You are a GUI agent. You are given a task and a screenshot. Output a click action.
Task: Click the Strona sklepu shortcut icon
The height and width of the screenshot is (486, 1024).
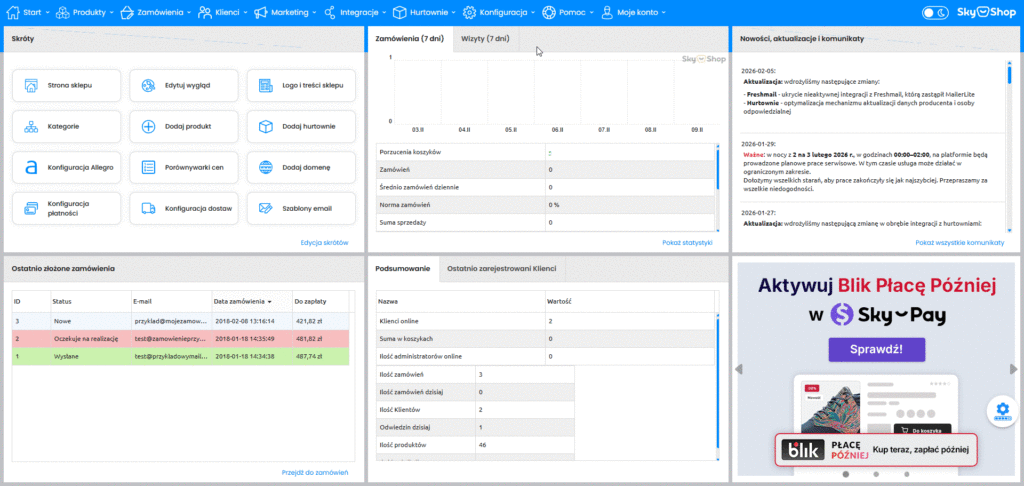tap(31, 86)
